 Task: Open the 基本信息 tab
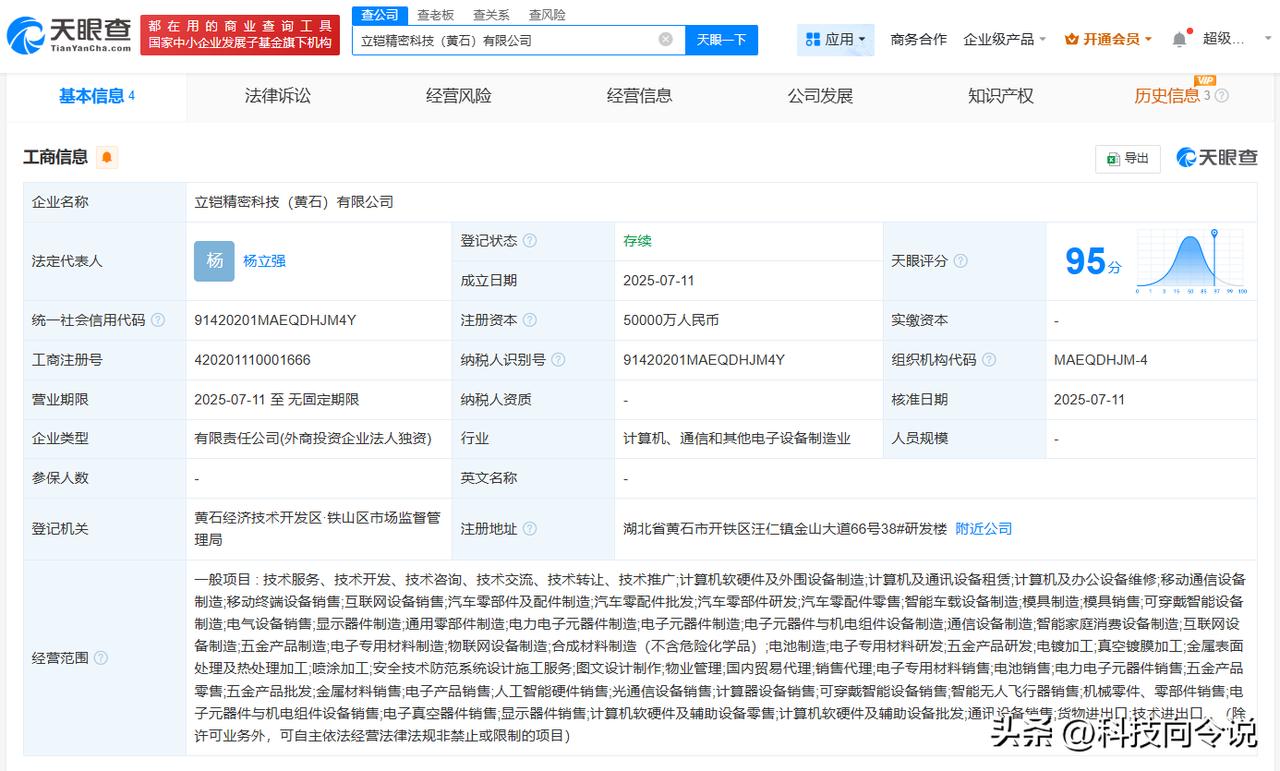coord(96,96)
